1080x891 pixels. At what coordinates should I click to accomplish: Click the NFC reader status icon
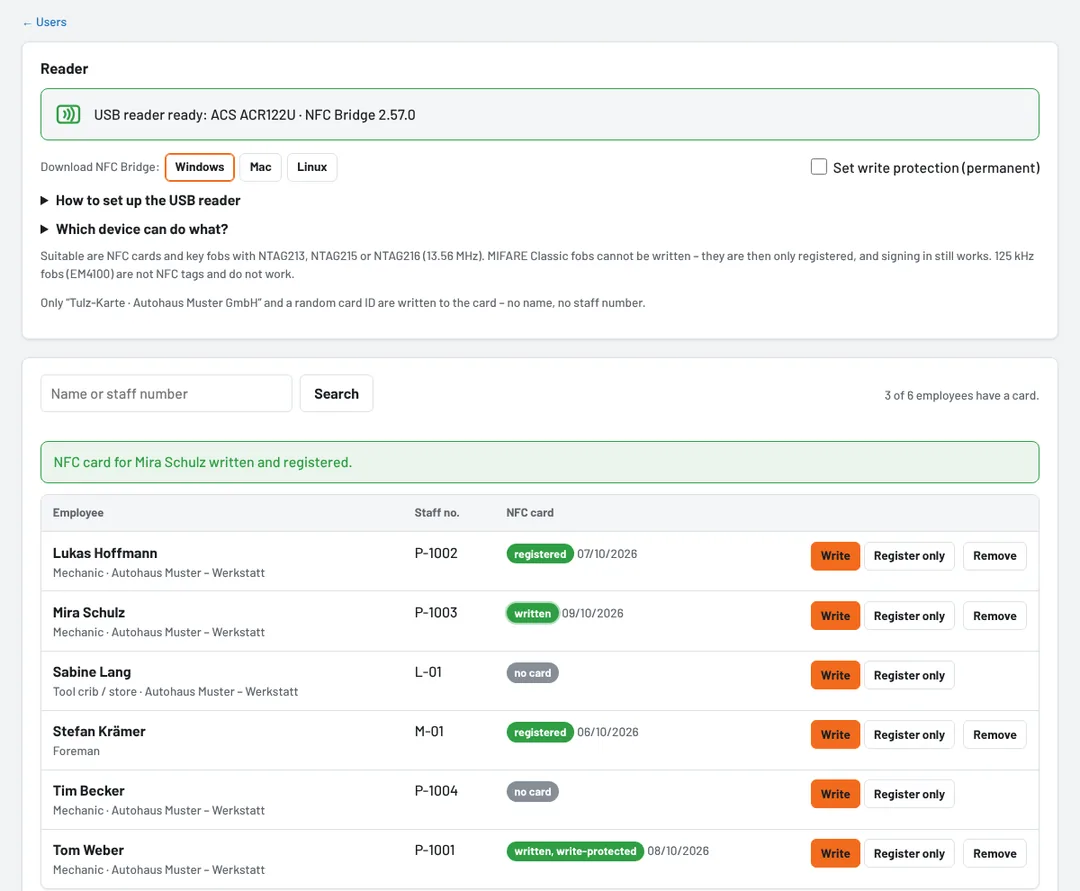[x=68, y=114]
